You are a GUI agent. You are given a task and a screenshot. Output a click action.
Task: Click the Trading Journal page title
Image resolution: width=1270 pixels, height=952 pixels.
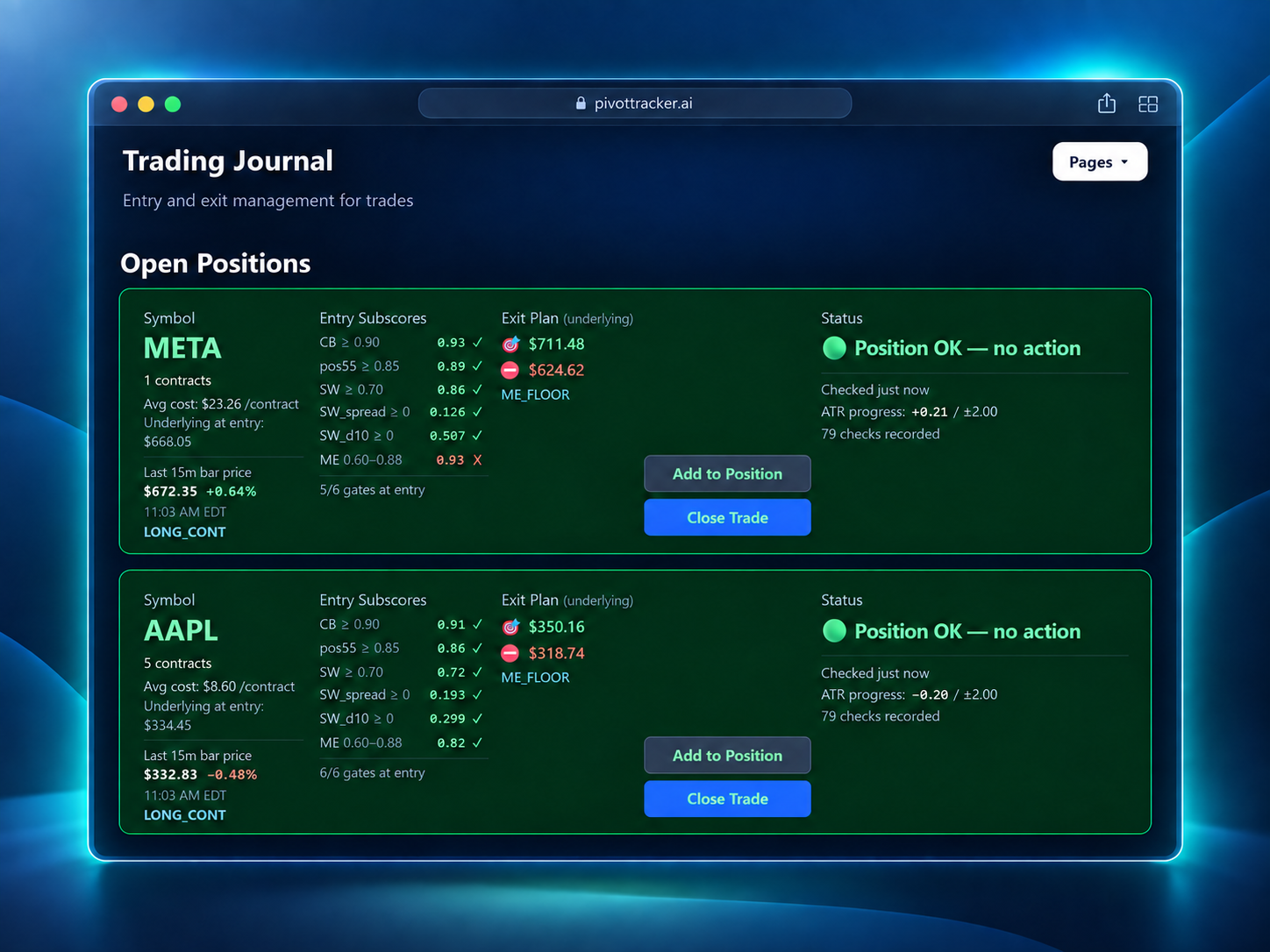click(228, 161)
